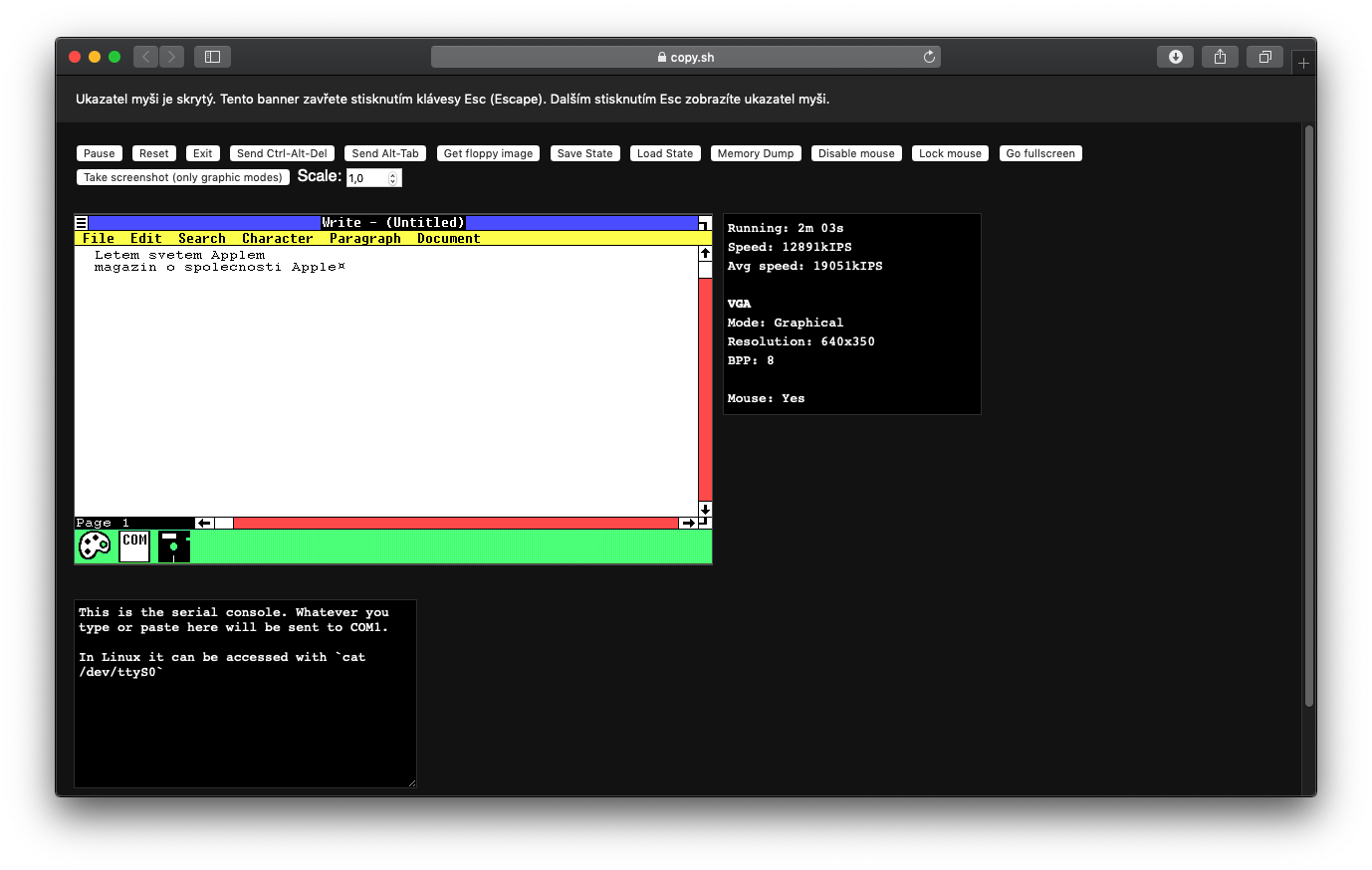Click the Safari share icon
Image resolution: width=1372 pixels, height=870 pixels.
pyautogui.click(x=1220, y=57)
